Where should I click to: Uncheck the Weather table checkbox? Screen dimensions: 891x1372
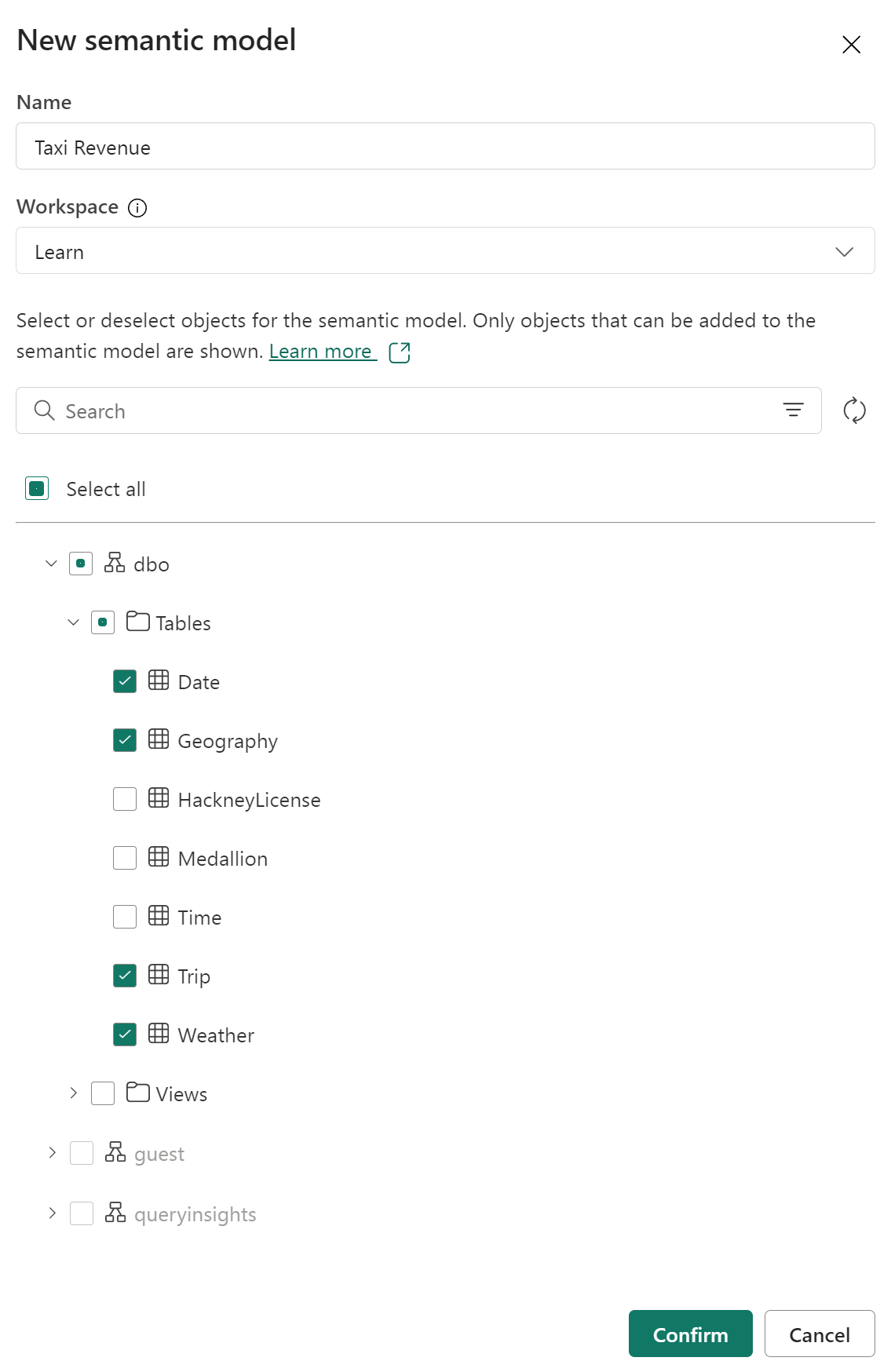coord(125,1034)
